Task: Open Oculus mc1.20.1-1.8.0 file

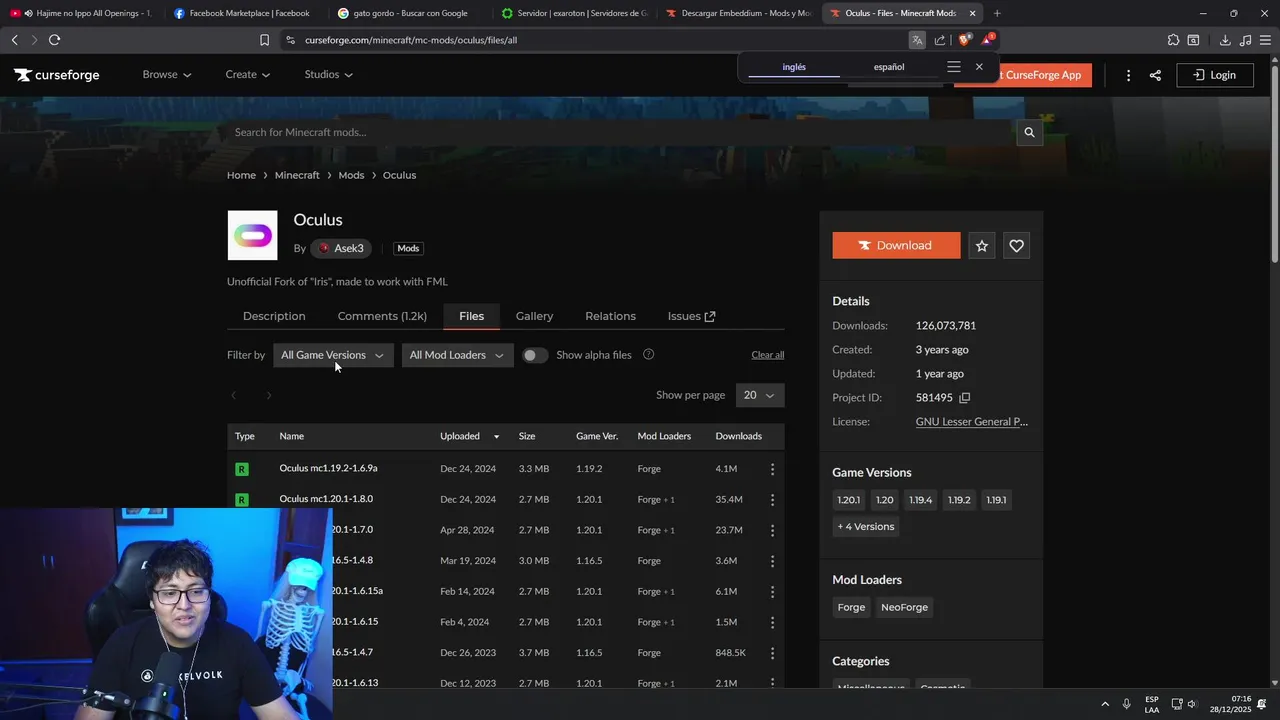Action: coord(326,499)
